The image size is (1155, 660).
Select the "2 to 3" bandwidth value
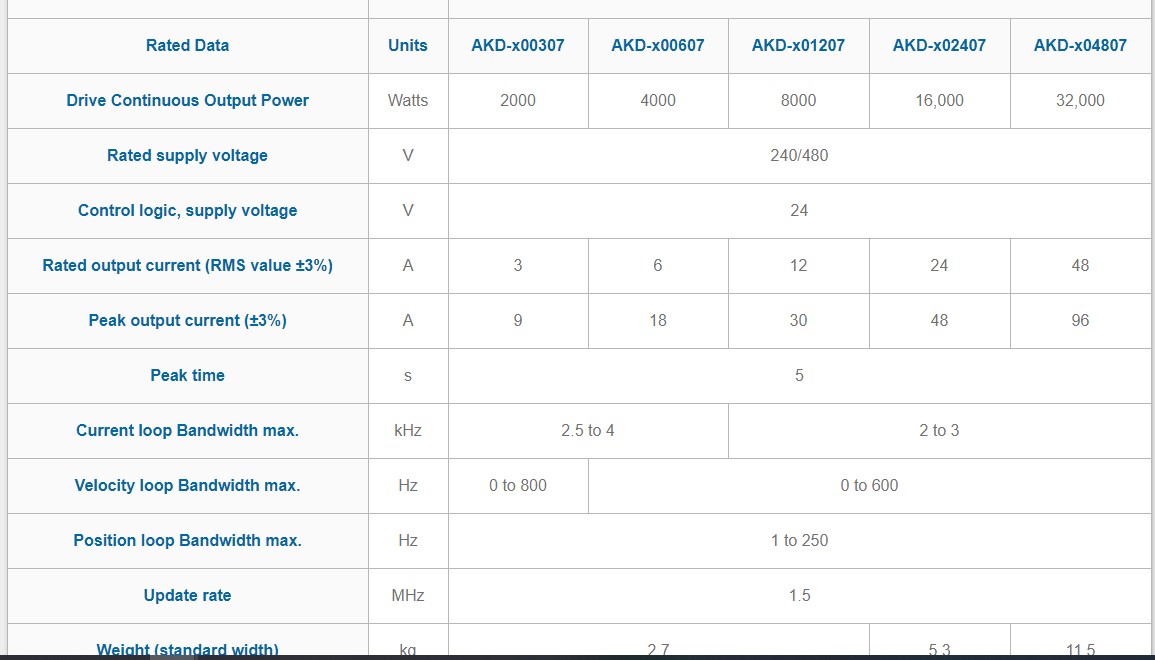(x=939, y=431)
